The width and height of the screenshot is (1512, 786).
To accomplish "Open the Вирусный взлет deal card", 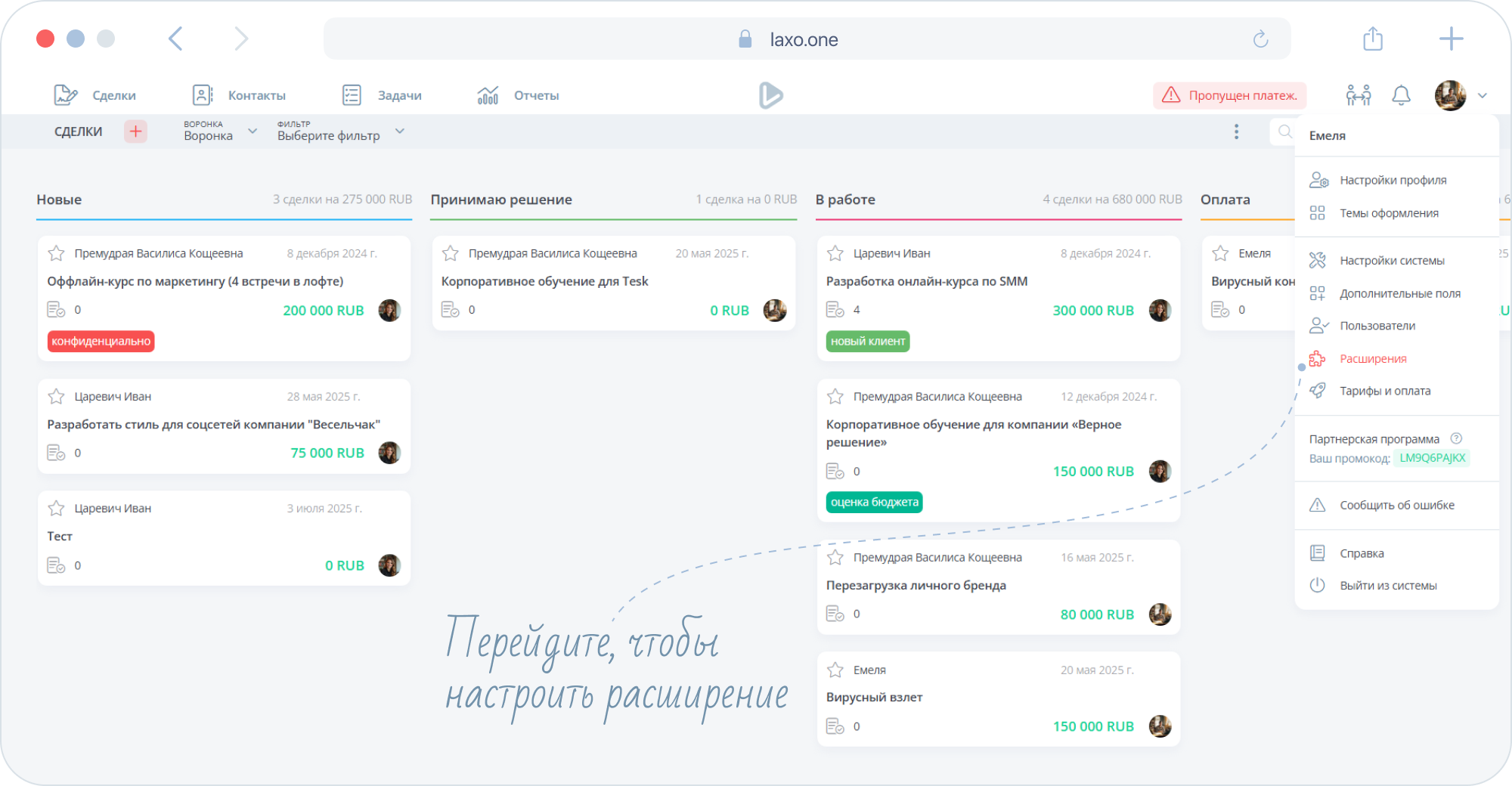I will [874, 698].
